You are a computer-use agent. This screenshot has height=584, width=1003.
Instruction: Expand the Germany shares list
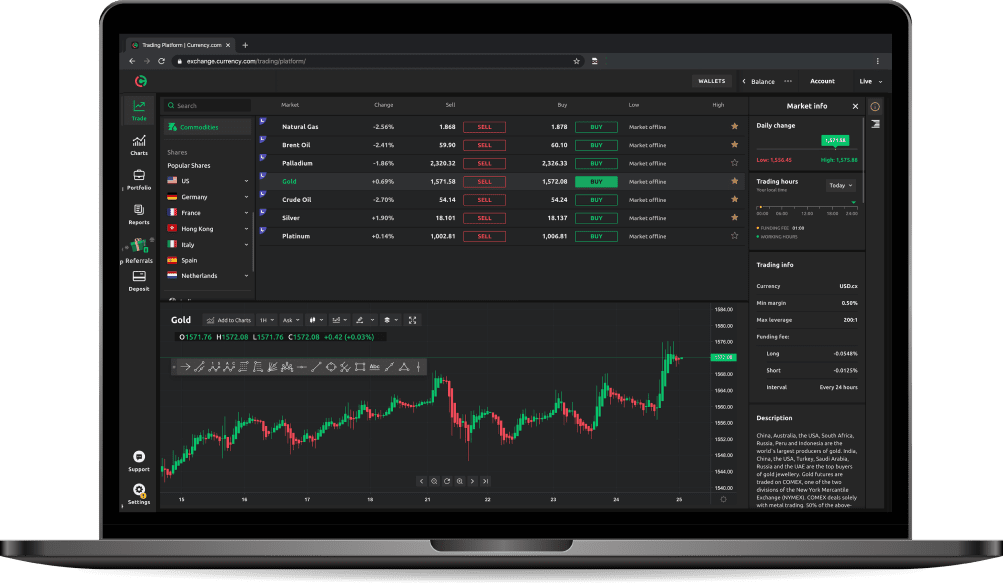tap(246, 197)
